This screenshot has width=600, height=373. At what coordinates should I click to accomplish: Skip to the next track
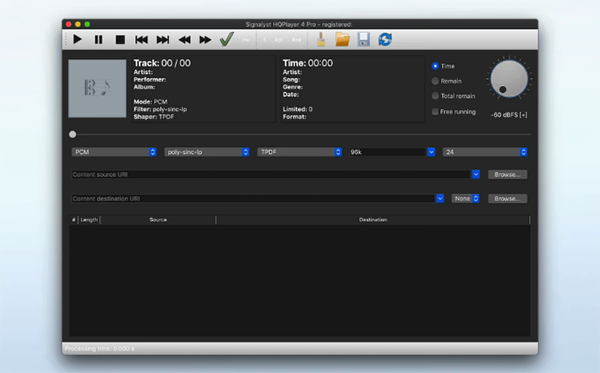click(163, 39)
